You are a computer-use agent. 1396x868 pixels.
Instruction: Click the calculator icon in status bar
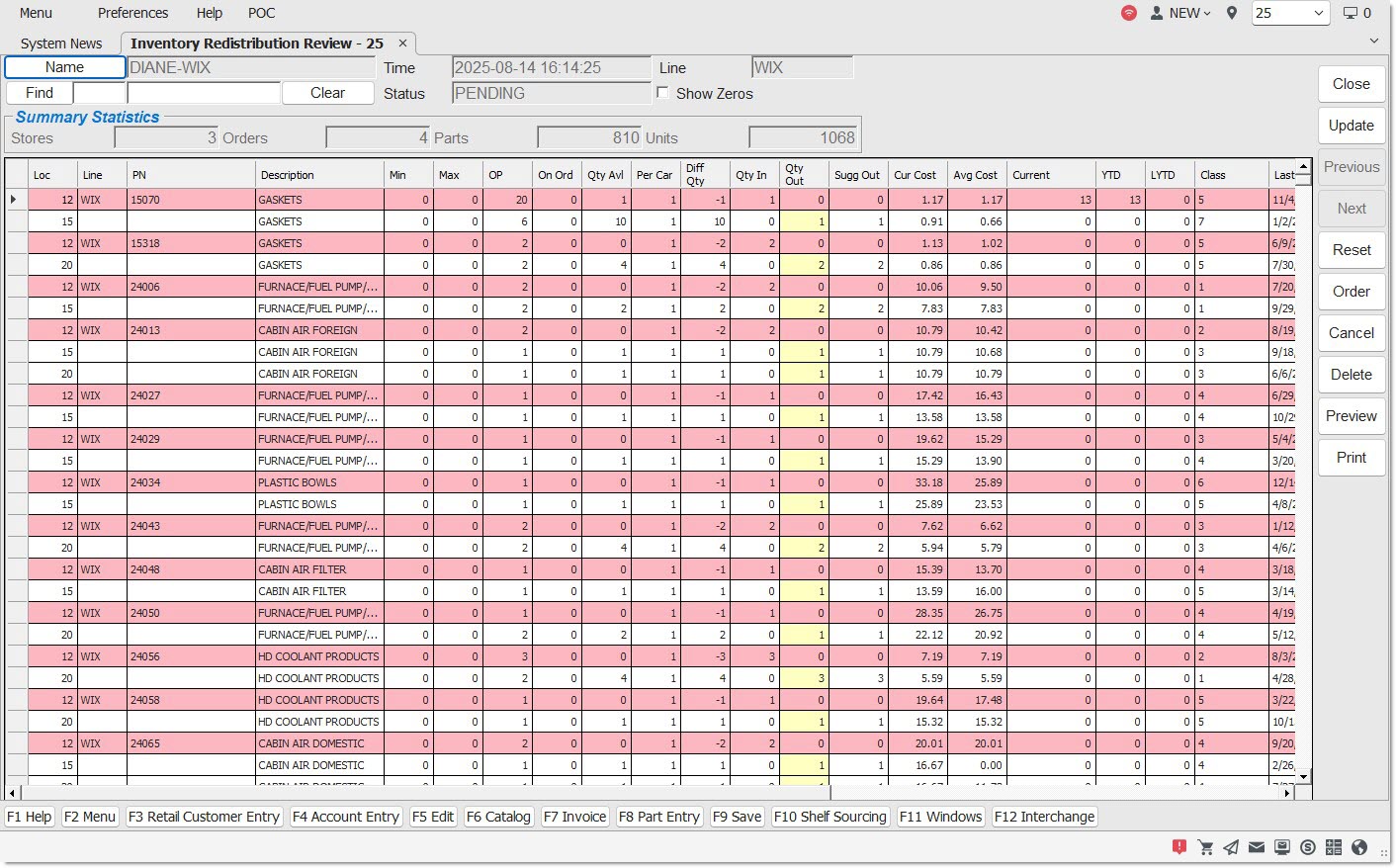(1334, 847)
